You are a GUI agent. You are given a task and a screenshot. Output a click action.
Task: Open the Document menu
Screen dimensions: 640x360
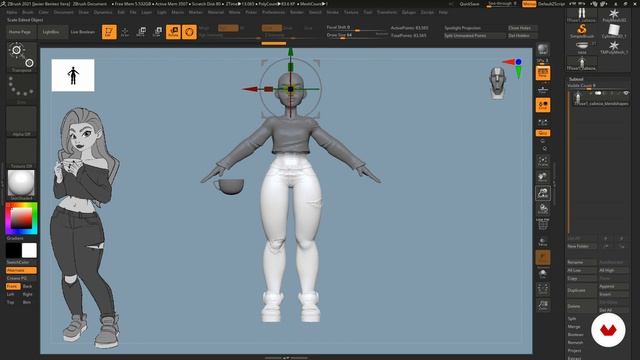(64, 12)
